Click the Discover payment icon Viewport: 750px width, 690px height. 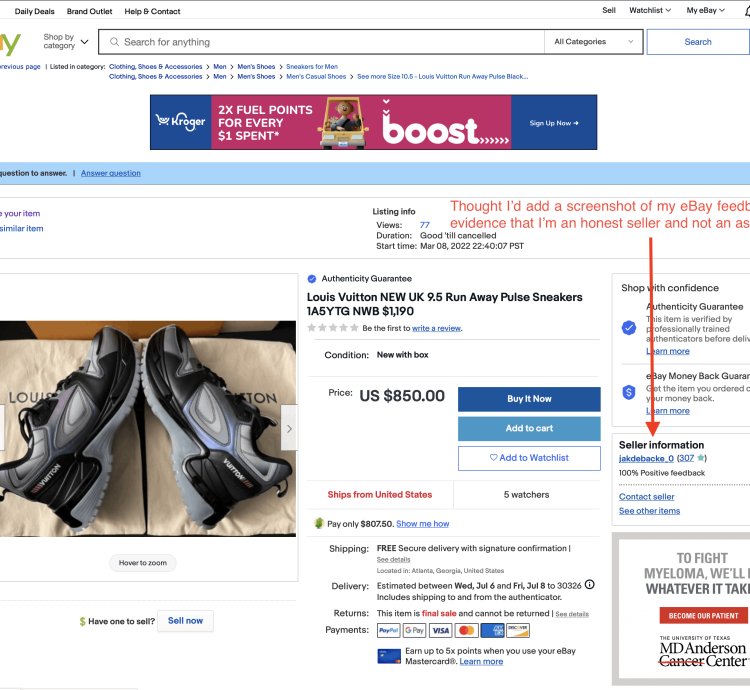(x=518, y=630)
